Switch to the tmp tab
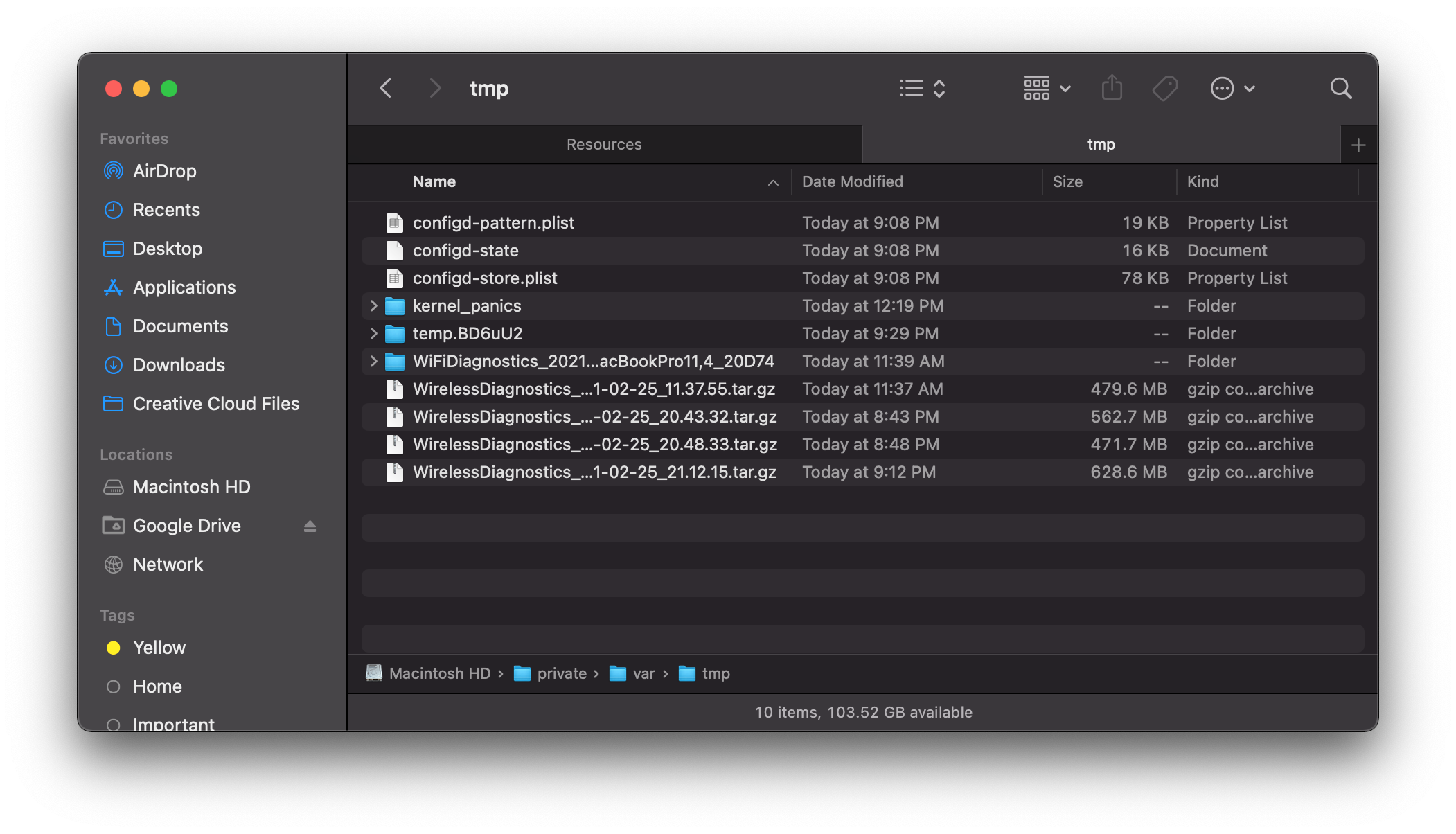The height and width of the screenshot is (834, 1456). click(1100, 143)
